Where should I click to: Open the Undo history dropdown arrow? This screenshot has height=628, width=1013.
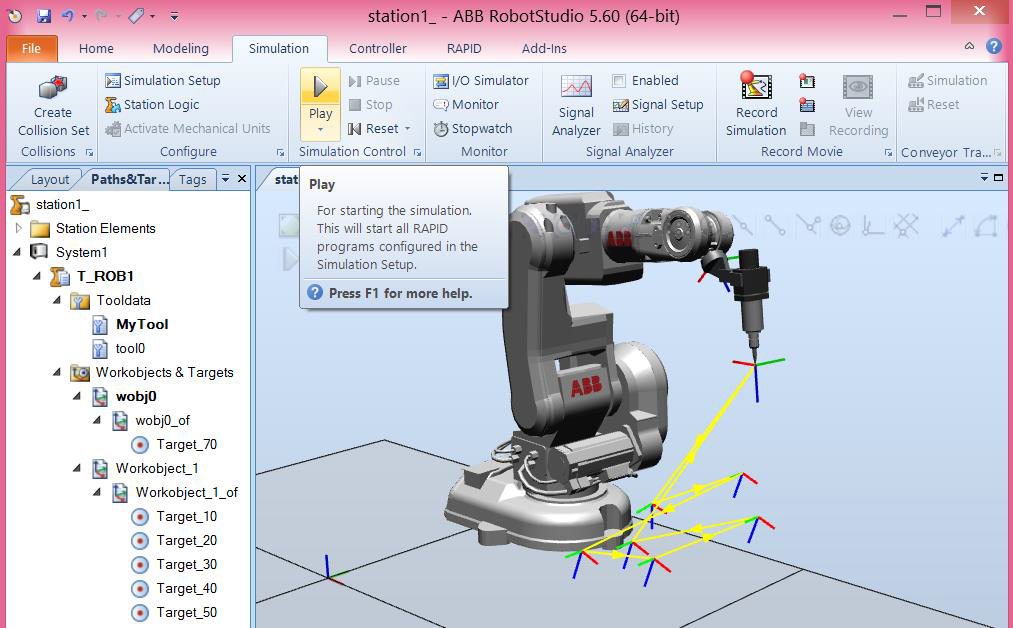click(84, 16)
